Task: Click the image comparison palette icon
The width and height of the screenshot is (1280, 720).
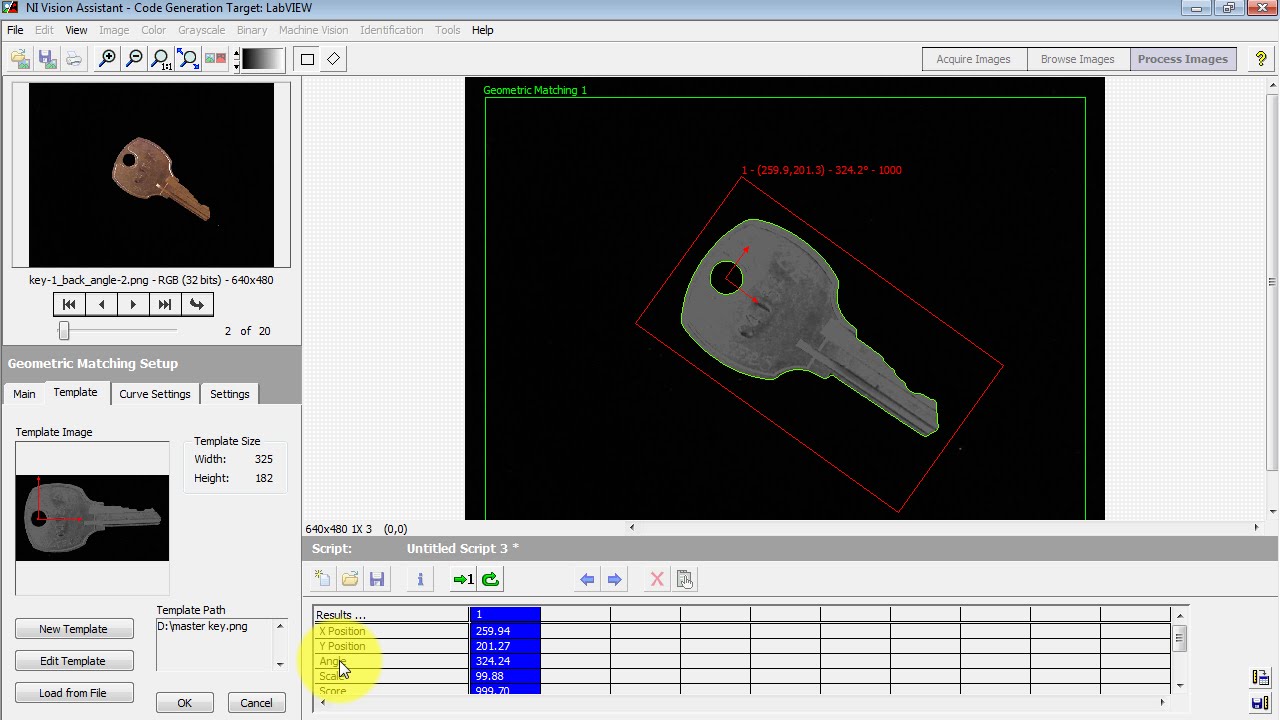Action: click(x=215, y=59)
